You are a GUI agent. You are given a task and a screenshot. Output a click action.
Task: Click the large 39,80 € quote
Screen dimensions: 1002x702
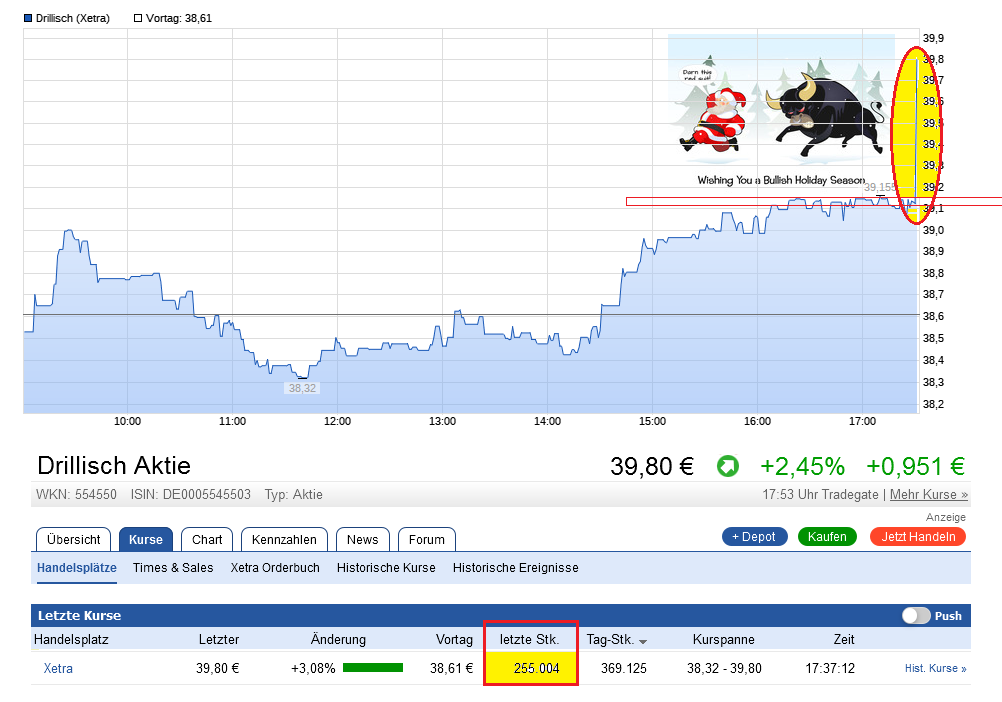(x=652, y=466)
